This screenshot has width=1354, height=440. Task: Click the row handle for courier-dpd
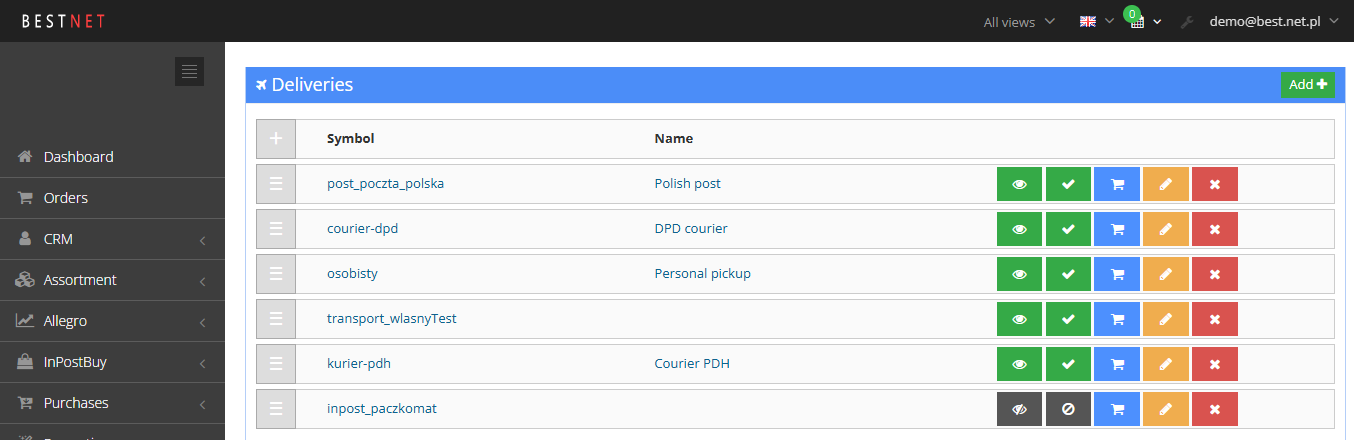click(276, 229)
